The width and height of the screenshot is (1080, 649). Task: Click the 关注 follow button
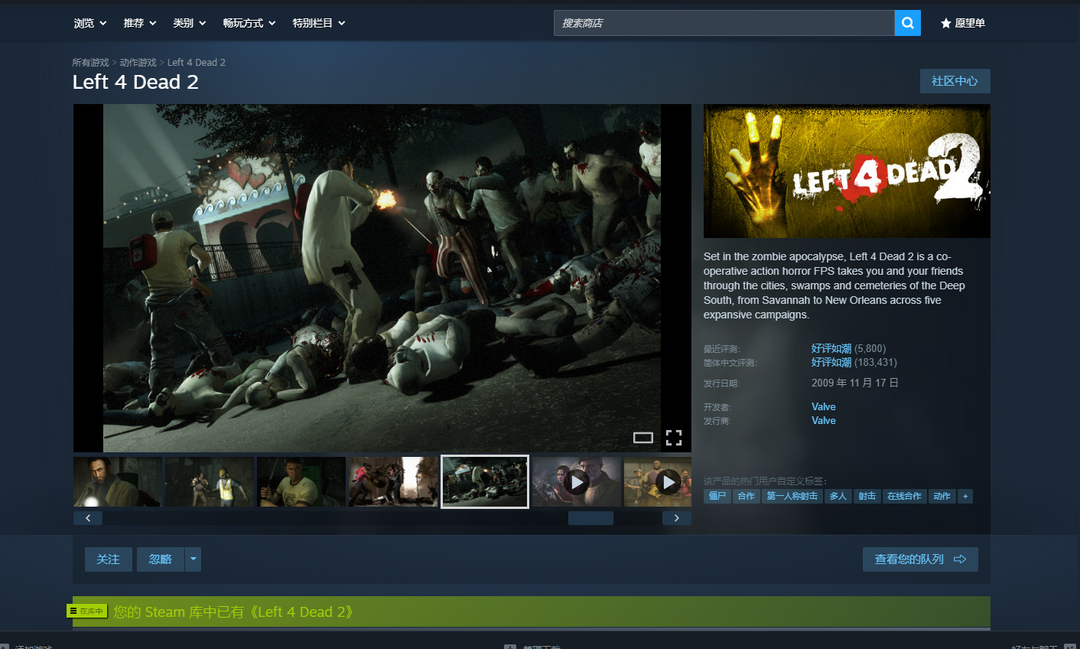[x=108, y=559]
